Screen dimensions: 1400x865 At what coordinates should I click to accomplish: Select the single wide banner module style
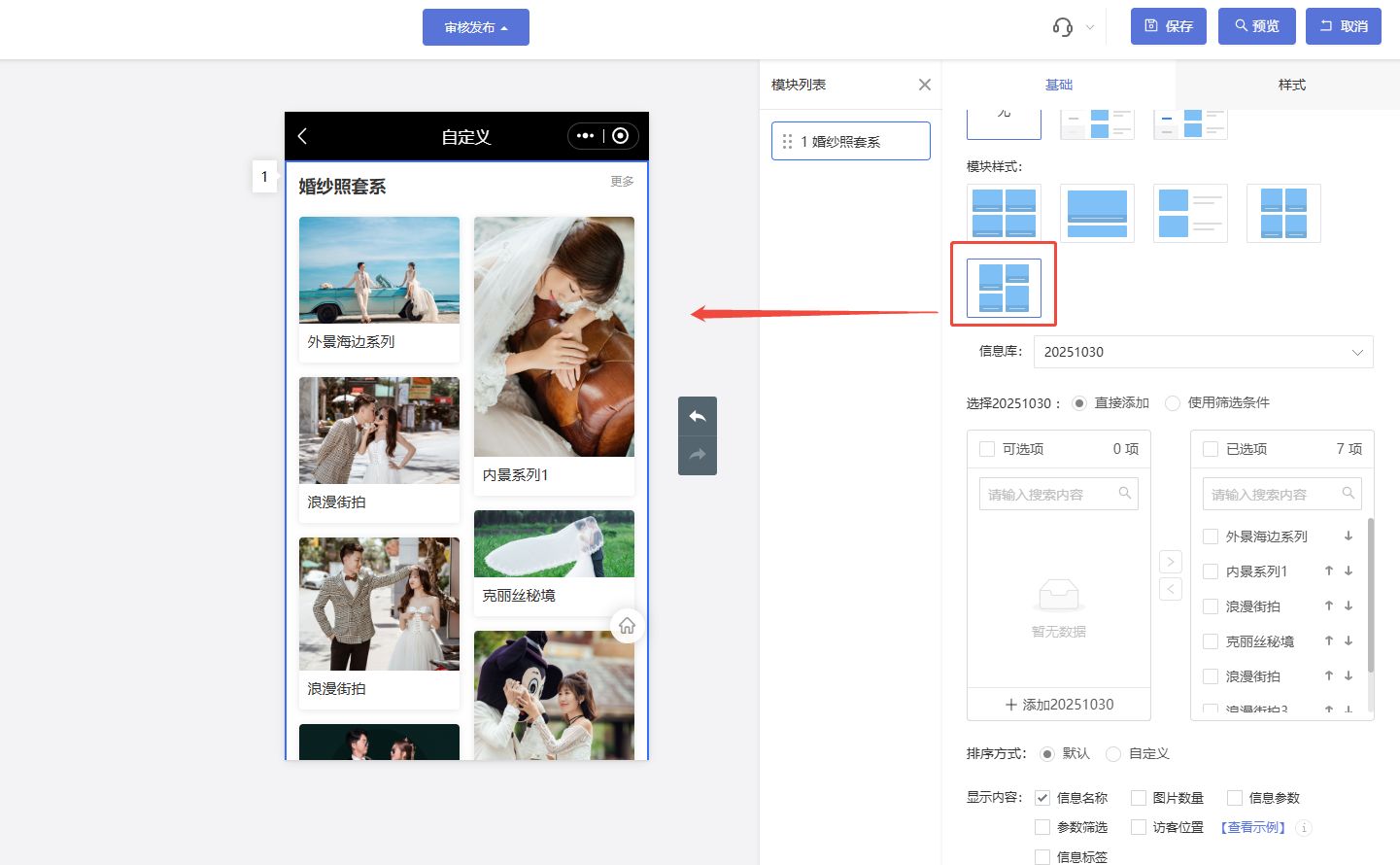[x=1097, y=213]
